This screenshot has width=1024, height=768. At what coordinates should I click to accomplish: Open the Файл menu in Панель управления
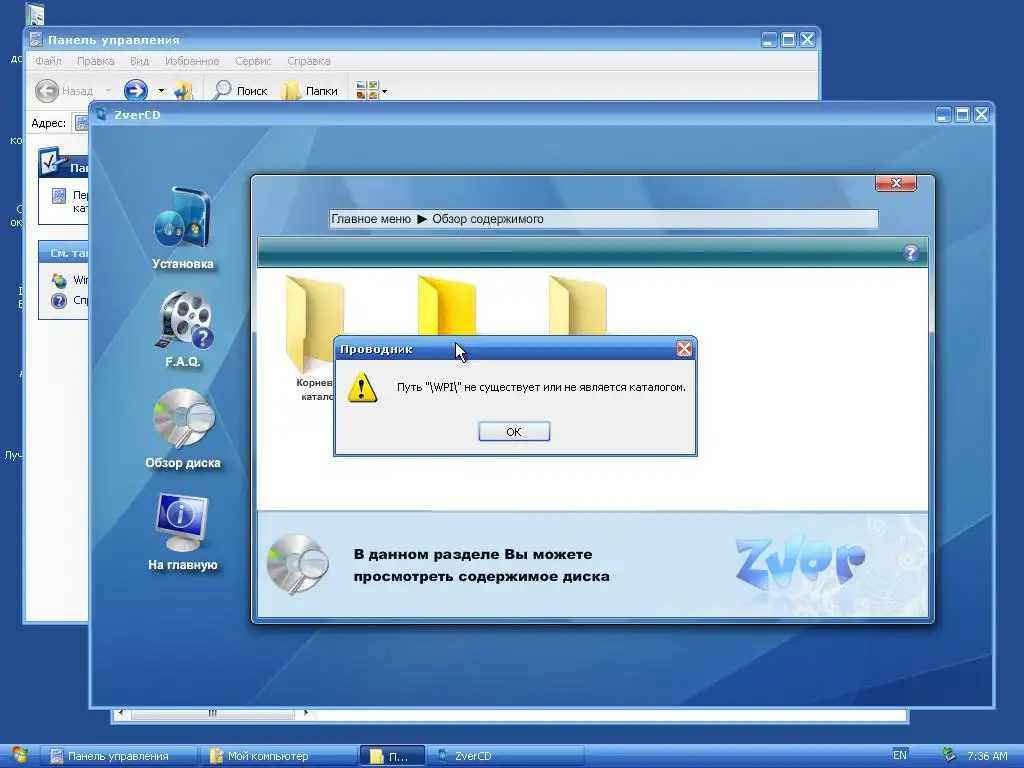tap(48, 61)
